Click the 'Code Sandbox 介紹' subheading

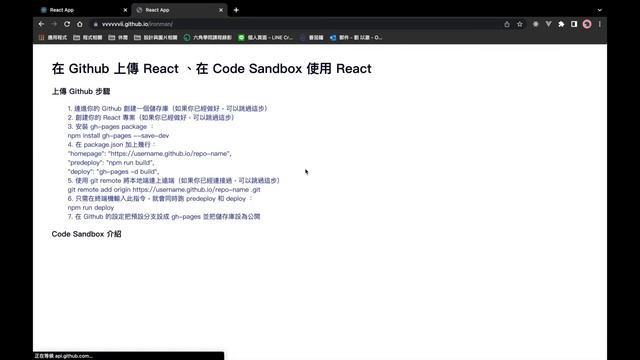pos(87,234)
